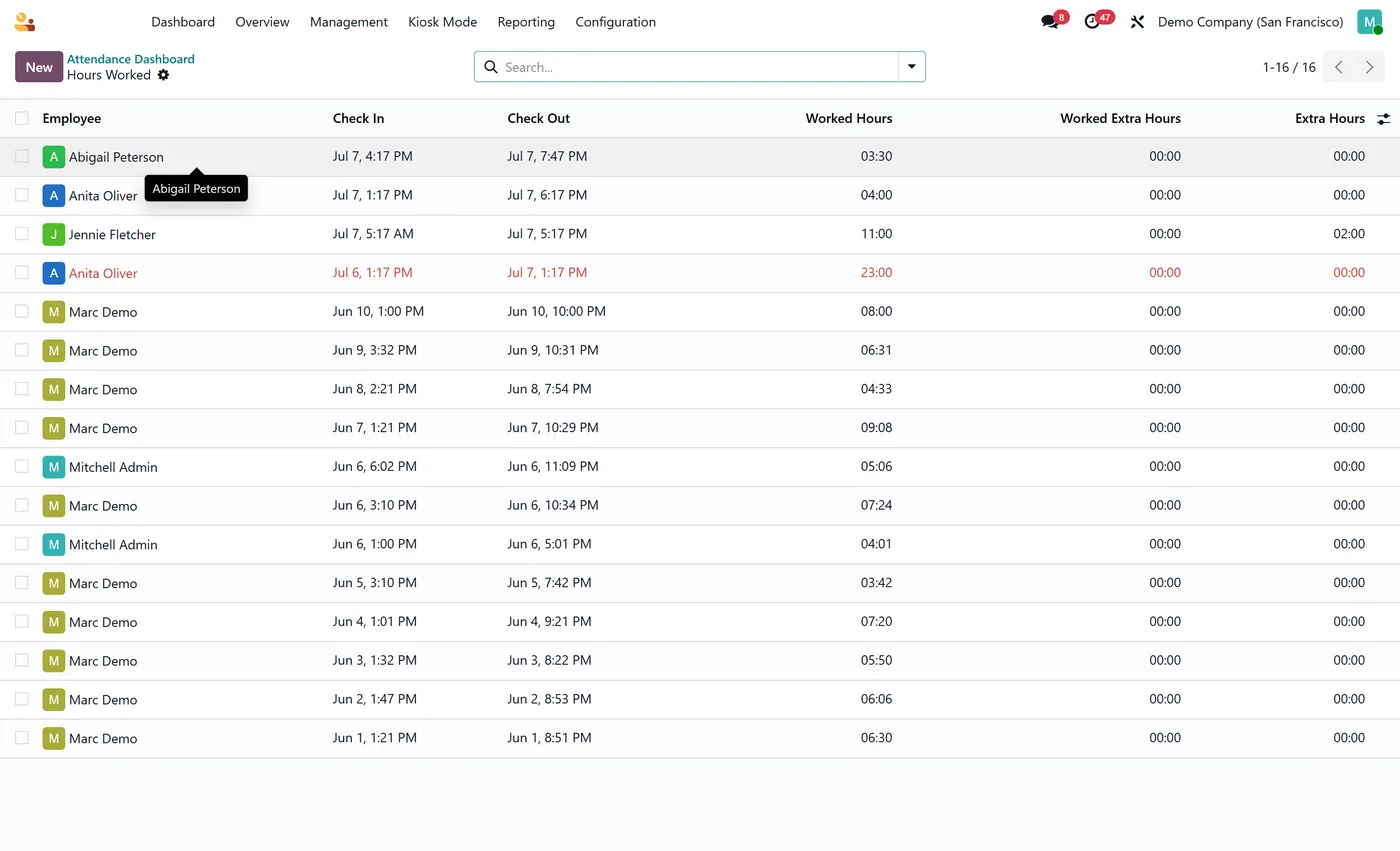Click the Jun 7, 10:29 PM check out cell
Image resolution: width=1400 pixels, height=851 pixels.
tap(553, 427)
